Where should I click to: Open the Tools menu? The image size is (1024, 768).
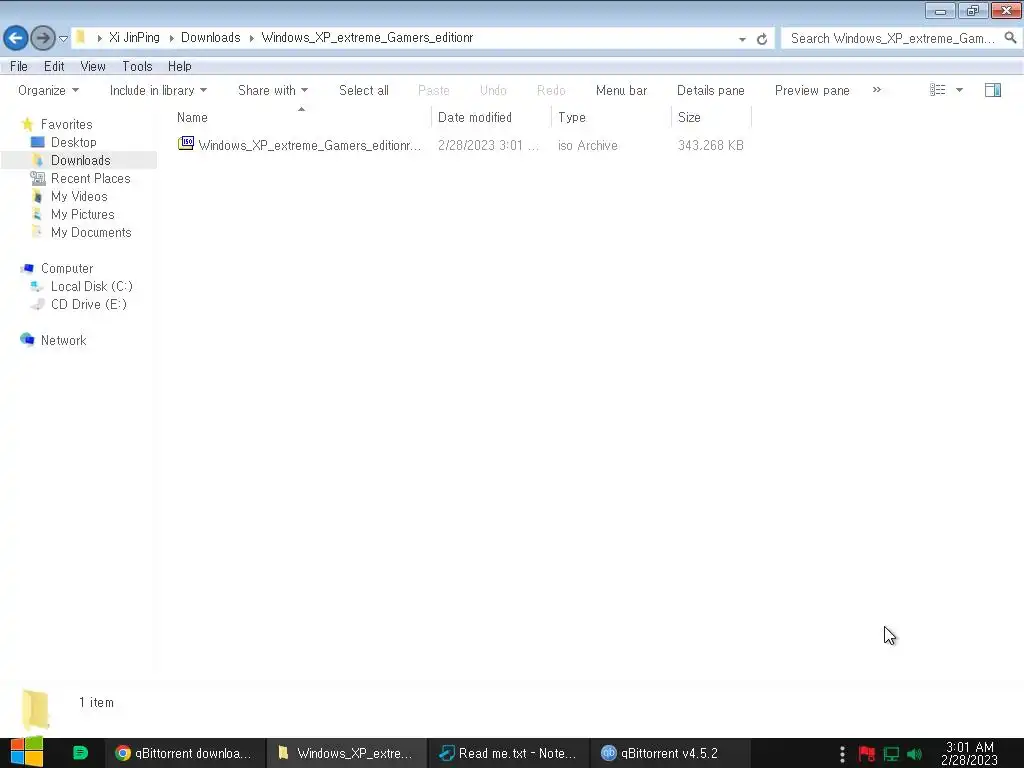137,66
